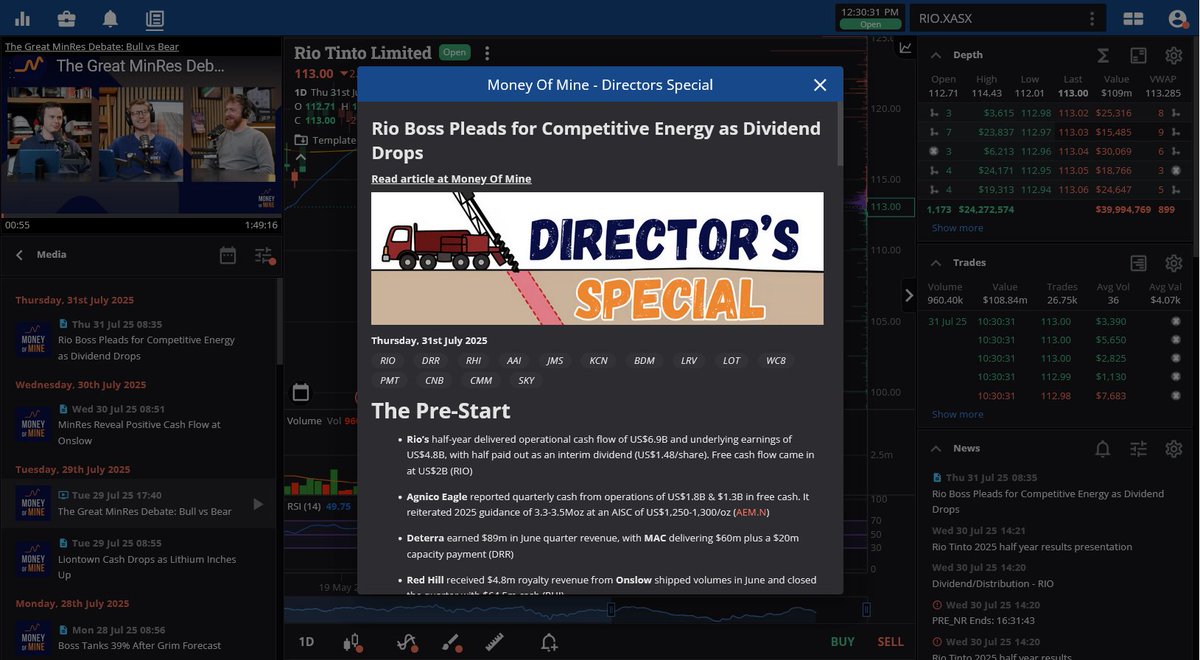The image size is (1200, 660).
Task: Open the News alerts bell icon
Action: (x=1102, y=449)
